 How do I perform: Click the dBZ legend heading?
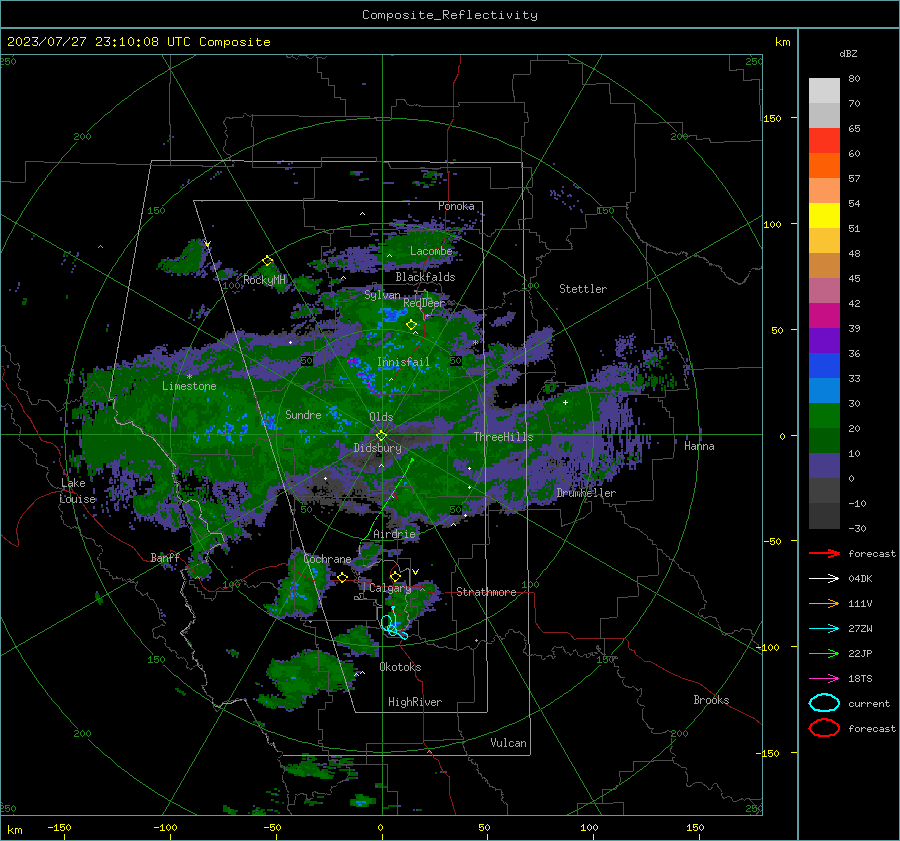pos(848,53)
